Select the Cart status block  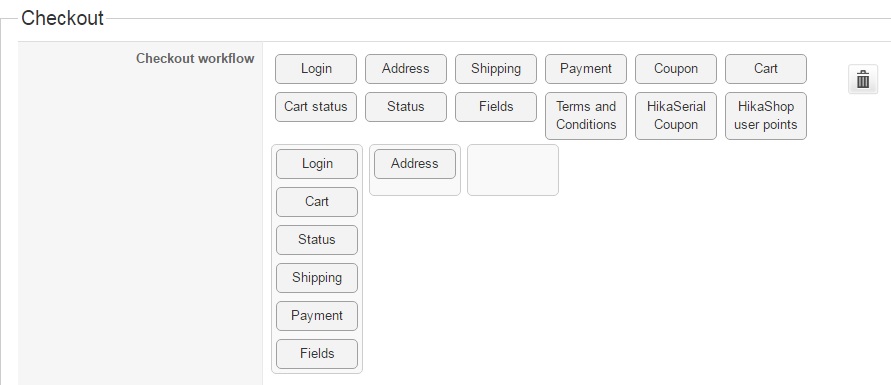tap(316, 107)
